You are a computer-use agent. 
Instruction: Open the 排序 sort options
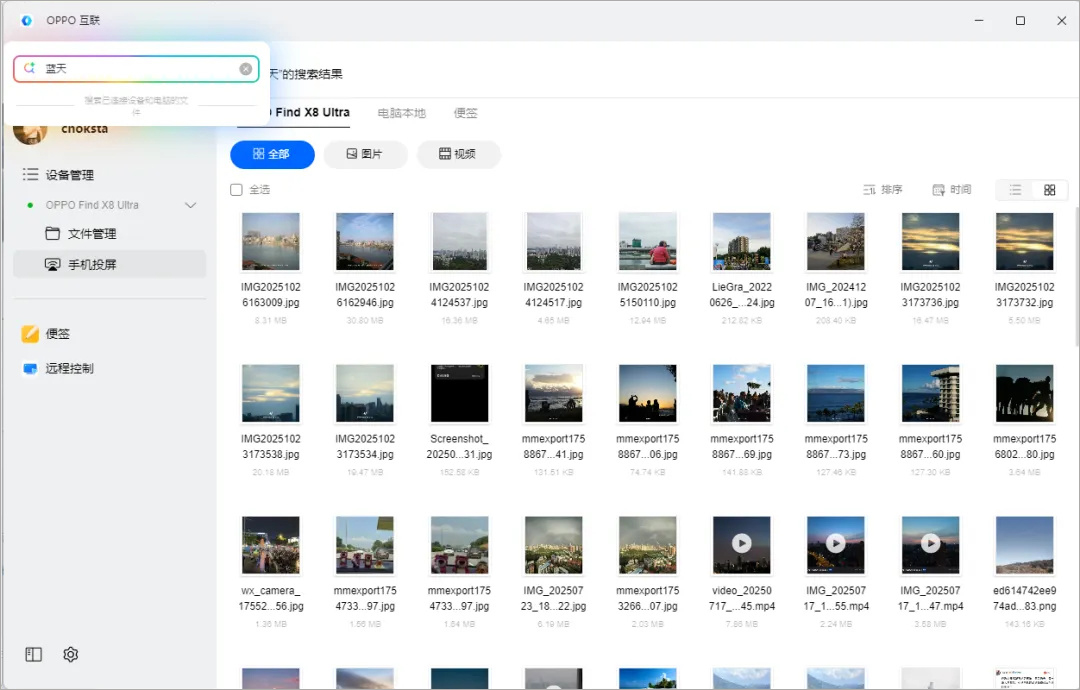882,190
